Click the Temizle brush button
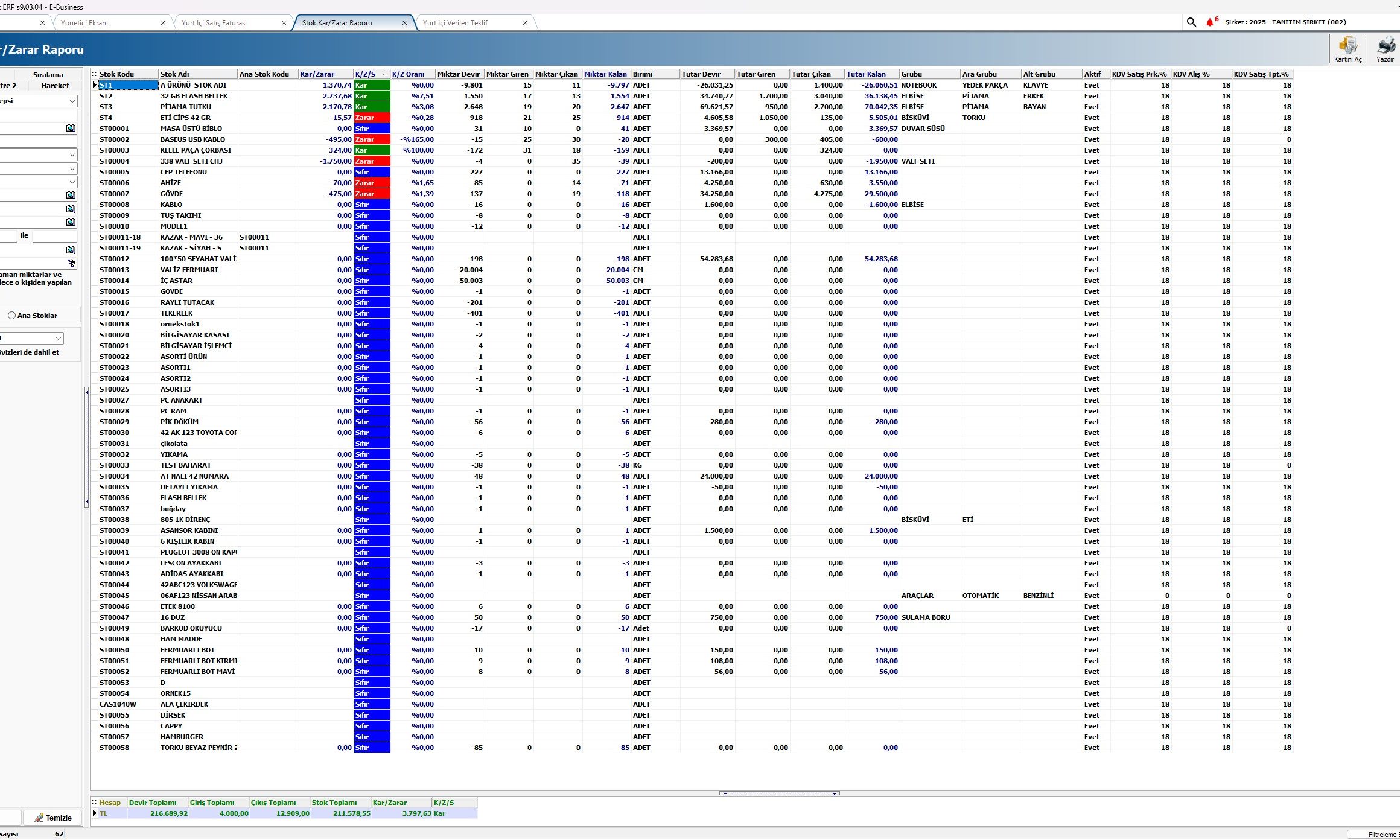The image size is (1400, 840). point(52,818)
